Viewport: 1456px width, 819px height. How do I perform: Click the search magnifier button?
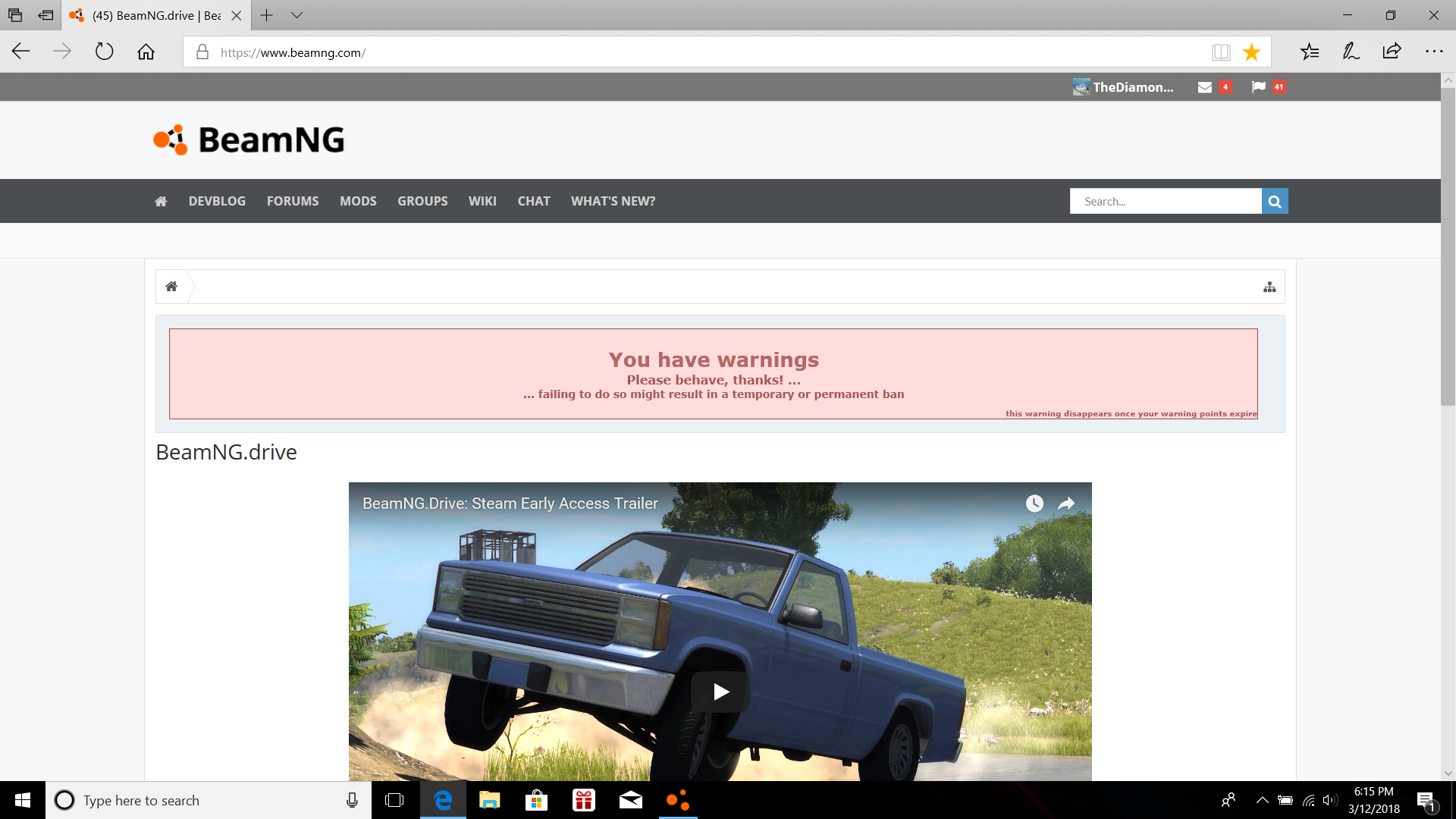pos(1275,201)
